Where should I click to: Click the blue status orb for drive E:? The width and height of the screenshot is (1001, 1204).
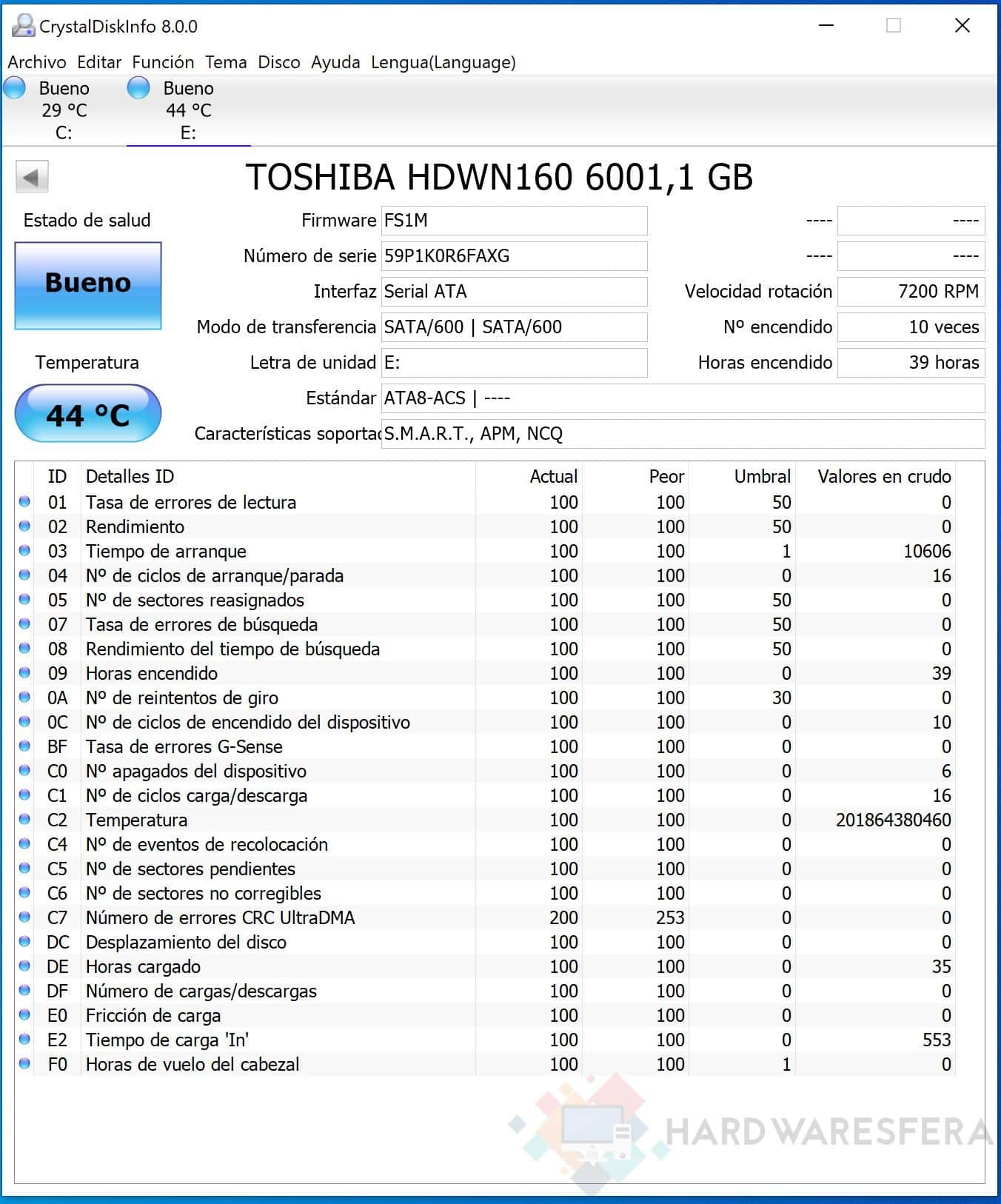[x=138, y=88]
